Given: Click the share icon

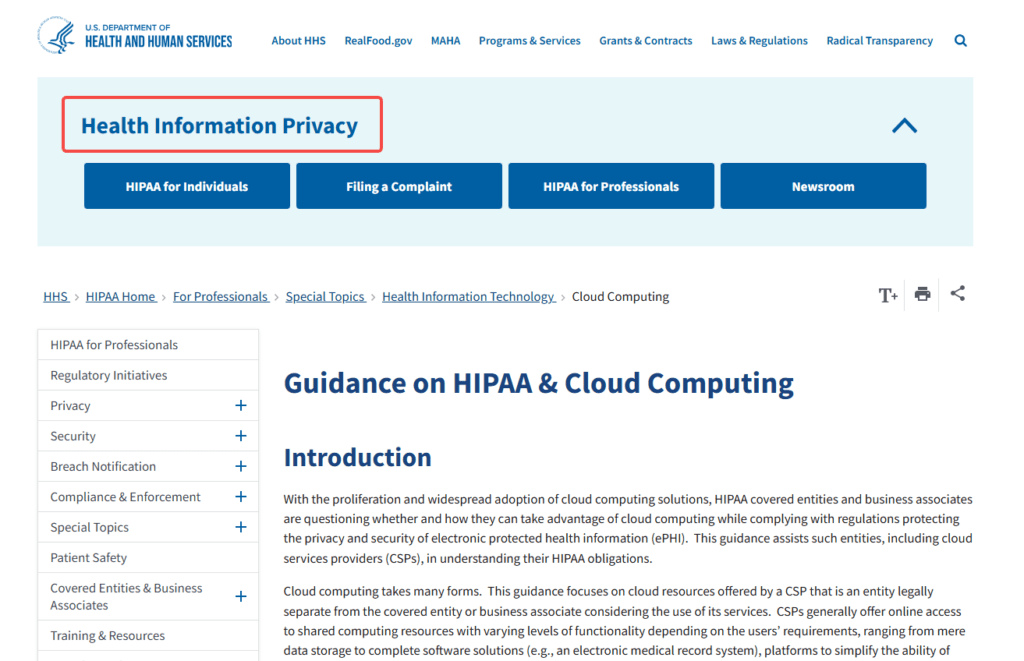Looking at the screenshot, I should [957, 294].
